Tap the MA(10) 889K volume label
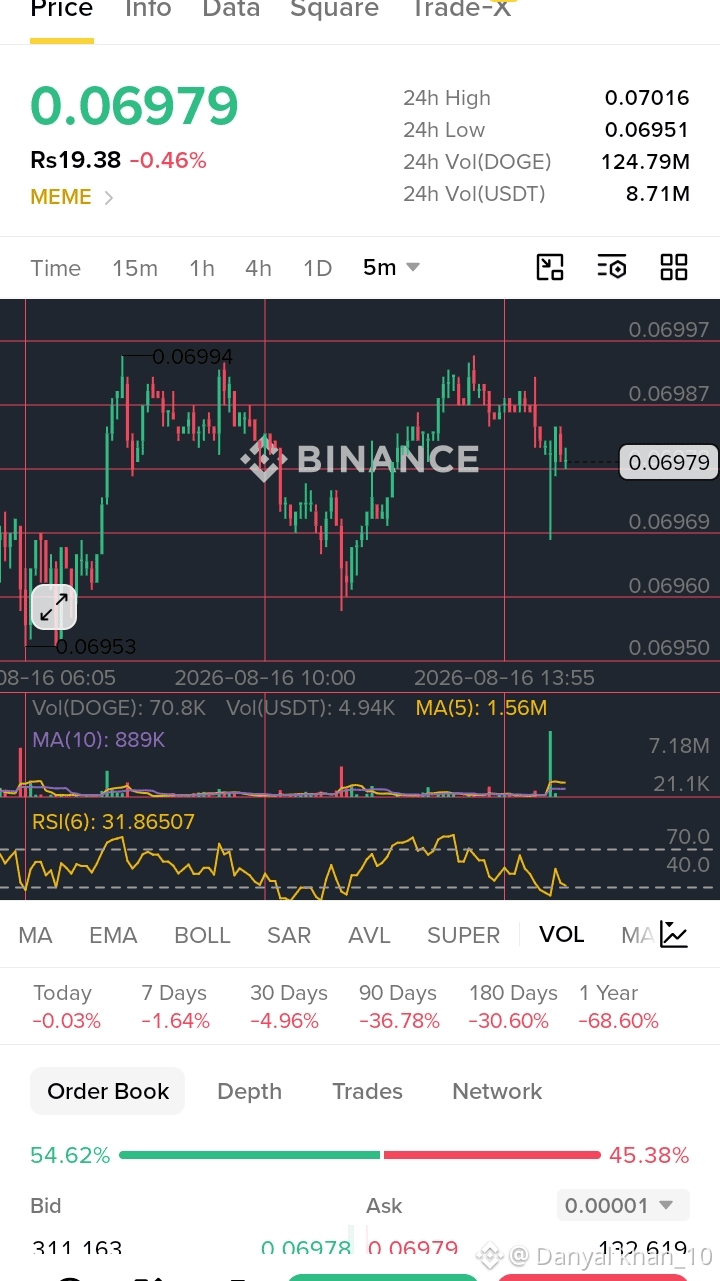The width and height of the screenshot is (720, 1281). (98, 740)
